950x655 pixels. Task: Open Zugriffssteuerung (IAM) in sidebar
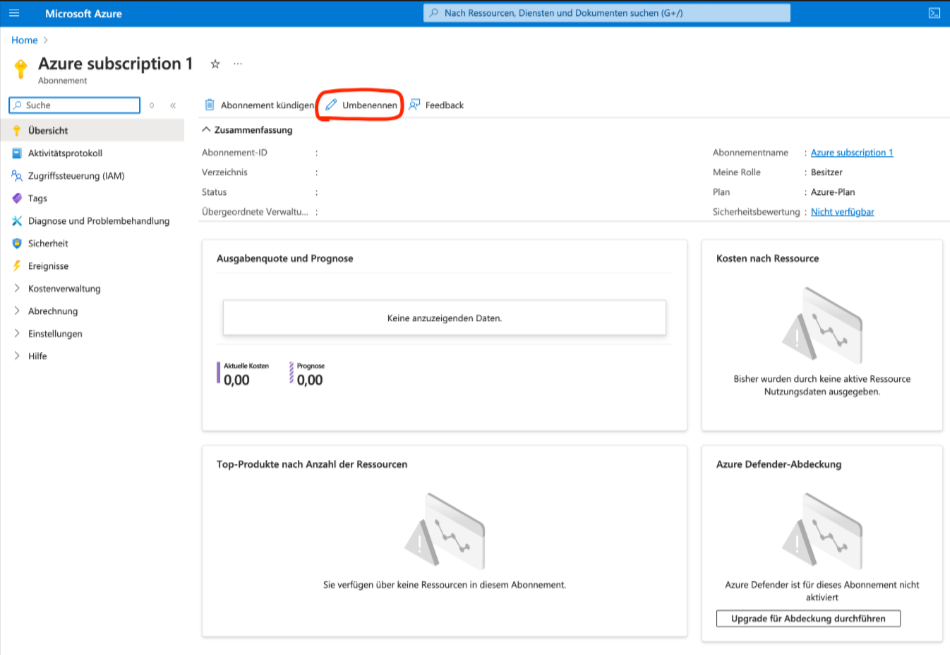[76, 176]
